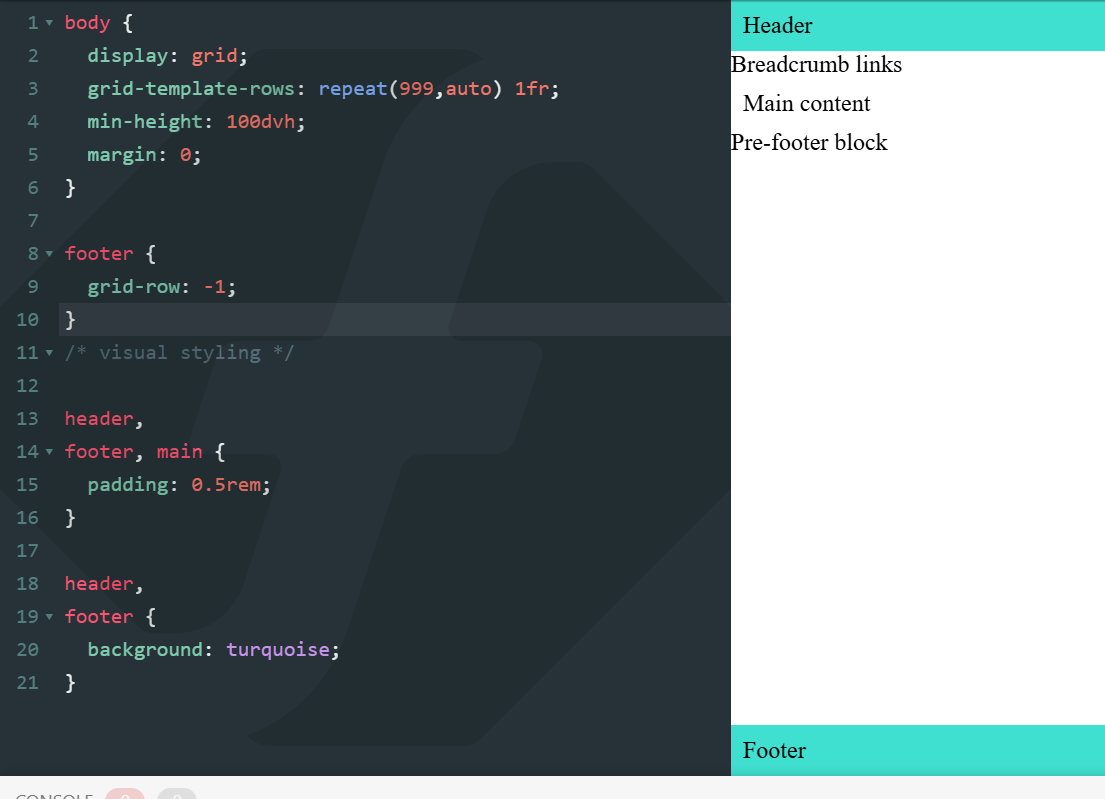Collapse the footer, main rule arrow on line 14
Viewport: 1105px width, 799px height.
[x=49, y=452]
